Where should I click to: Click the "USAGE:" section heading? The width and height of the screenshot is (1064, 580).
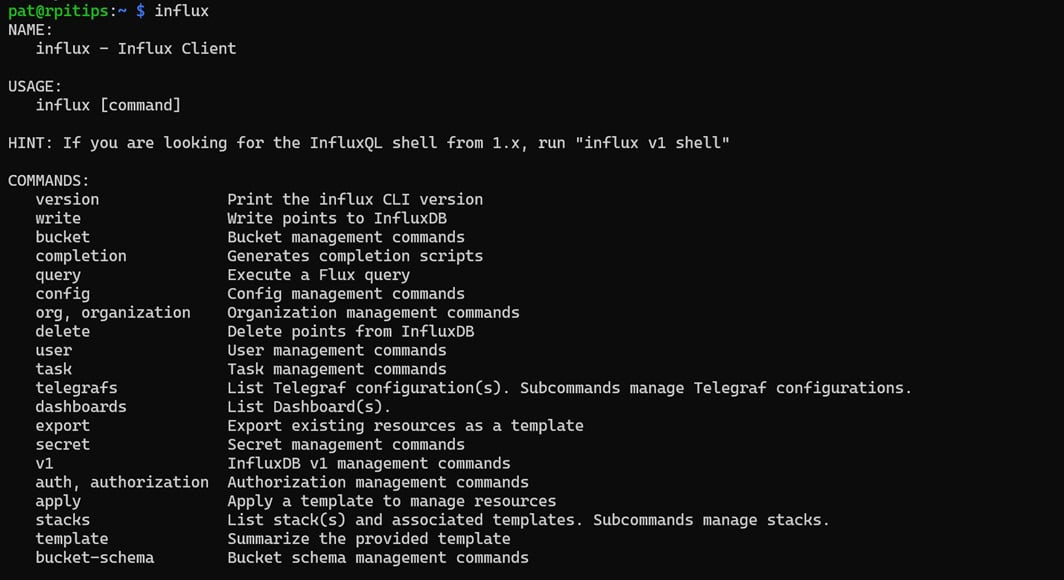[35, 87]
